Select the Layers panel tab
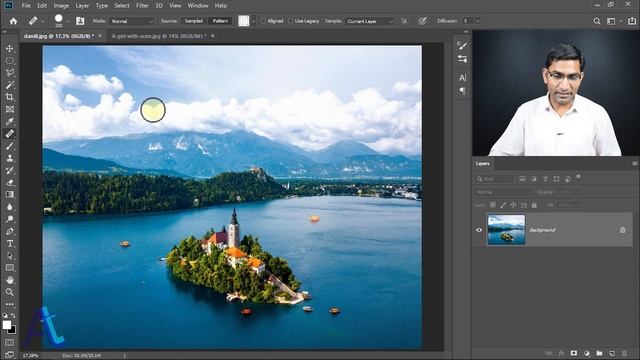Image resolution: width=640 pixels, height=360 pixels. 482,163
